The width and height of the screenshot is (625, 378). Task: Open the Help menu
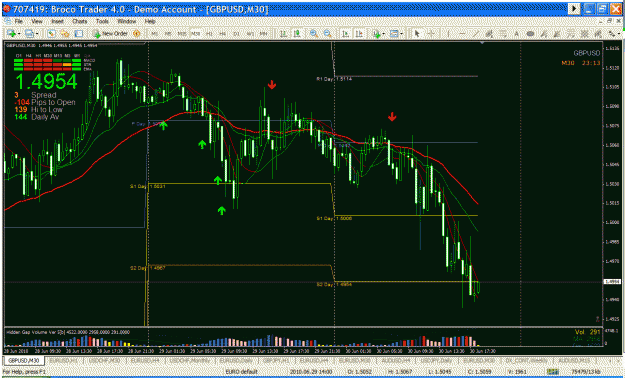click(150, 22)
